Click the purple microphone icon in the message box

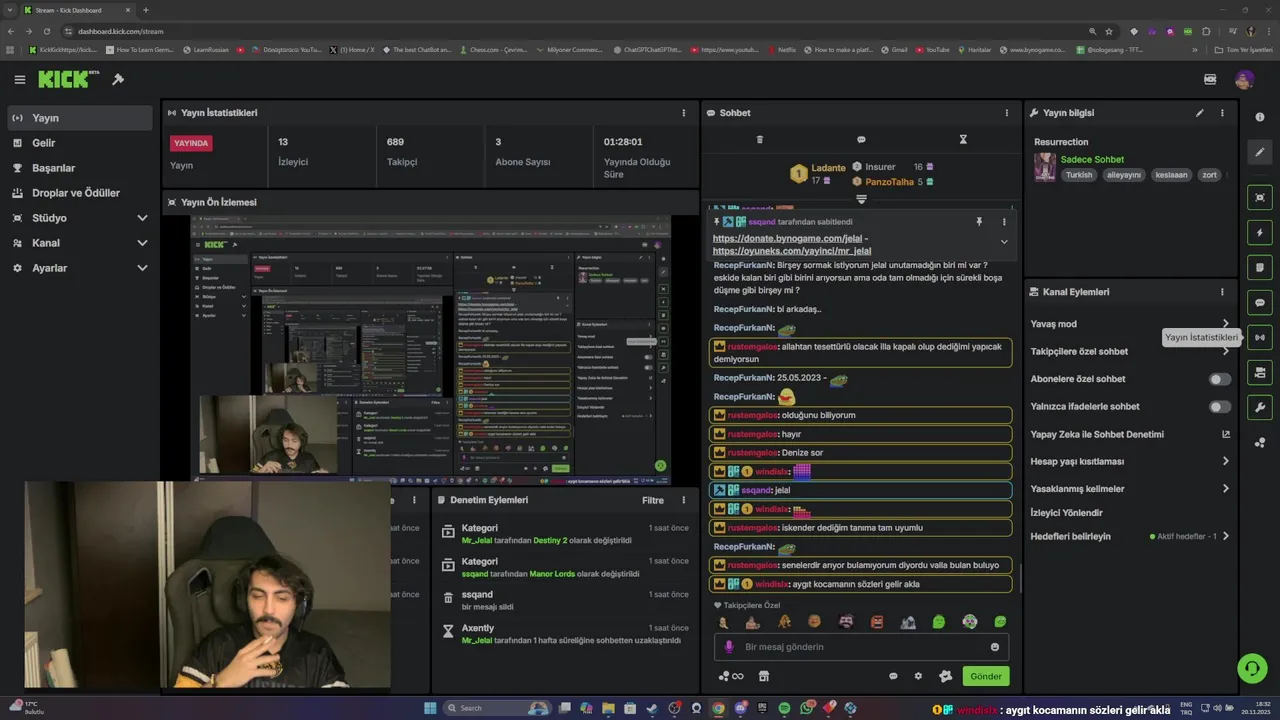(x=729, y=647)
